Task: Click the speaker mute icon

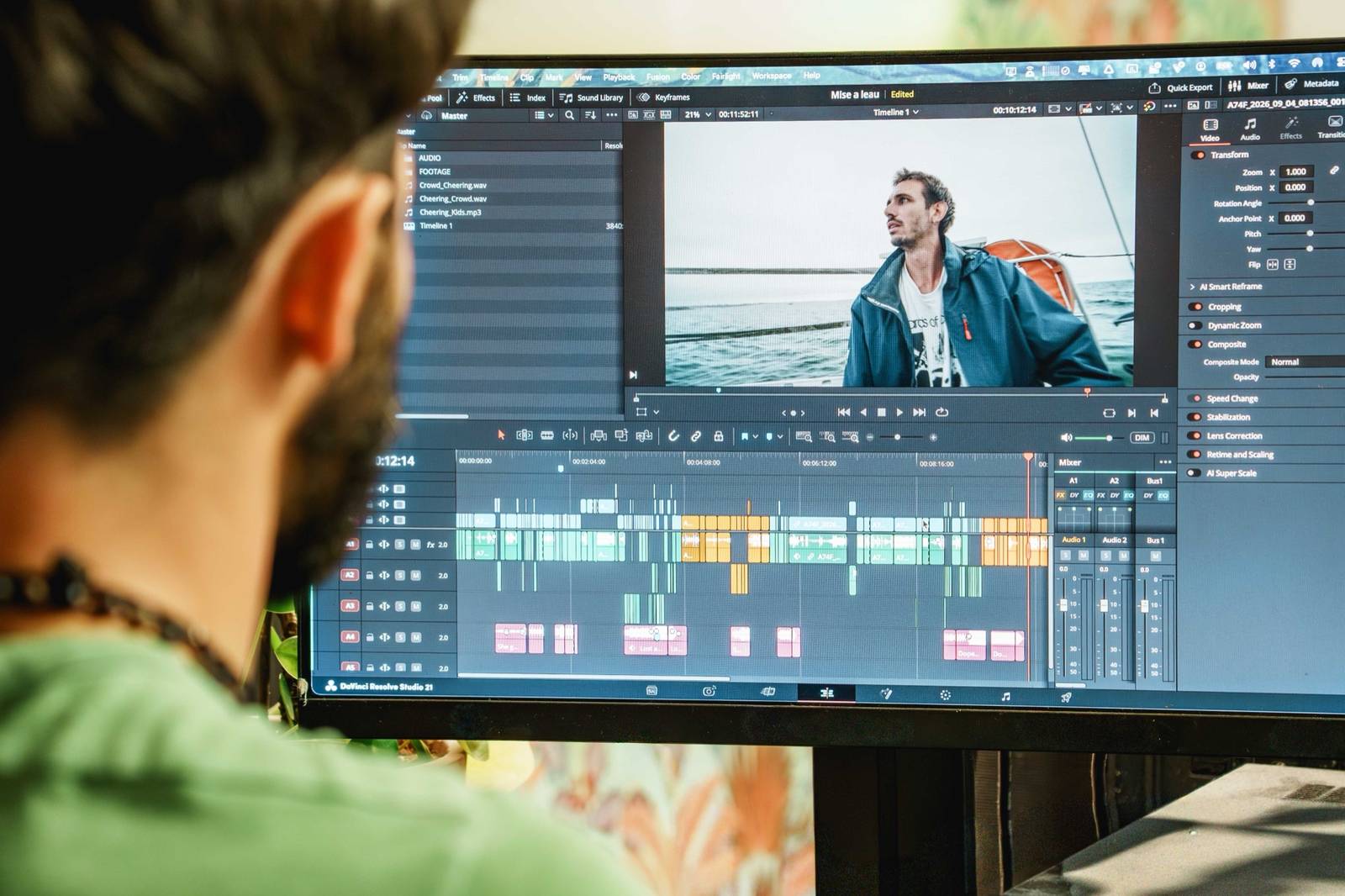Action: point(1066,437)
